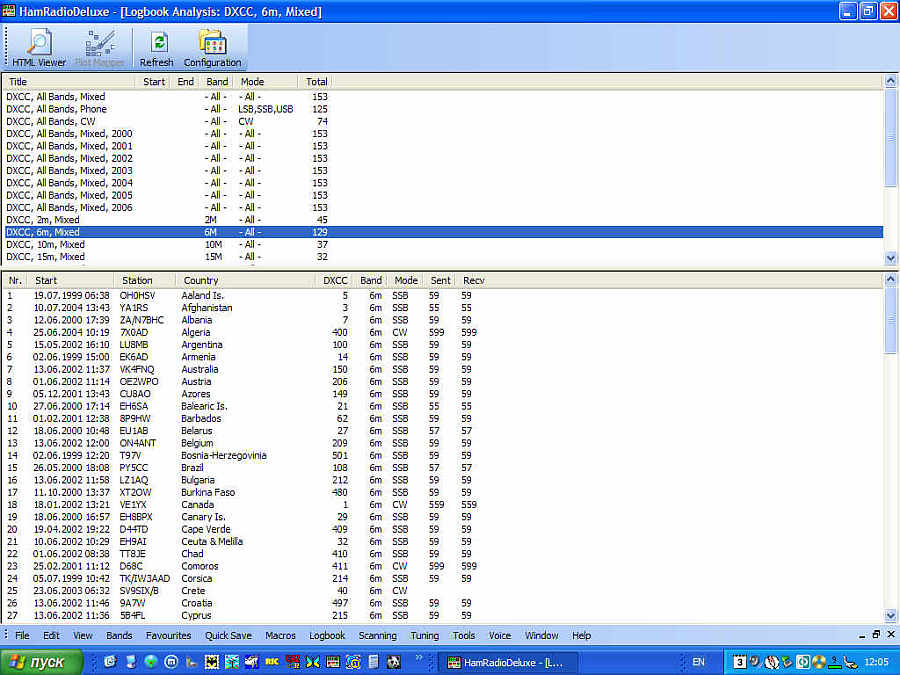
Task: Open the Help menu
Action: pyautogui.click(x=581, y=635)
